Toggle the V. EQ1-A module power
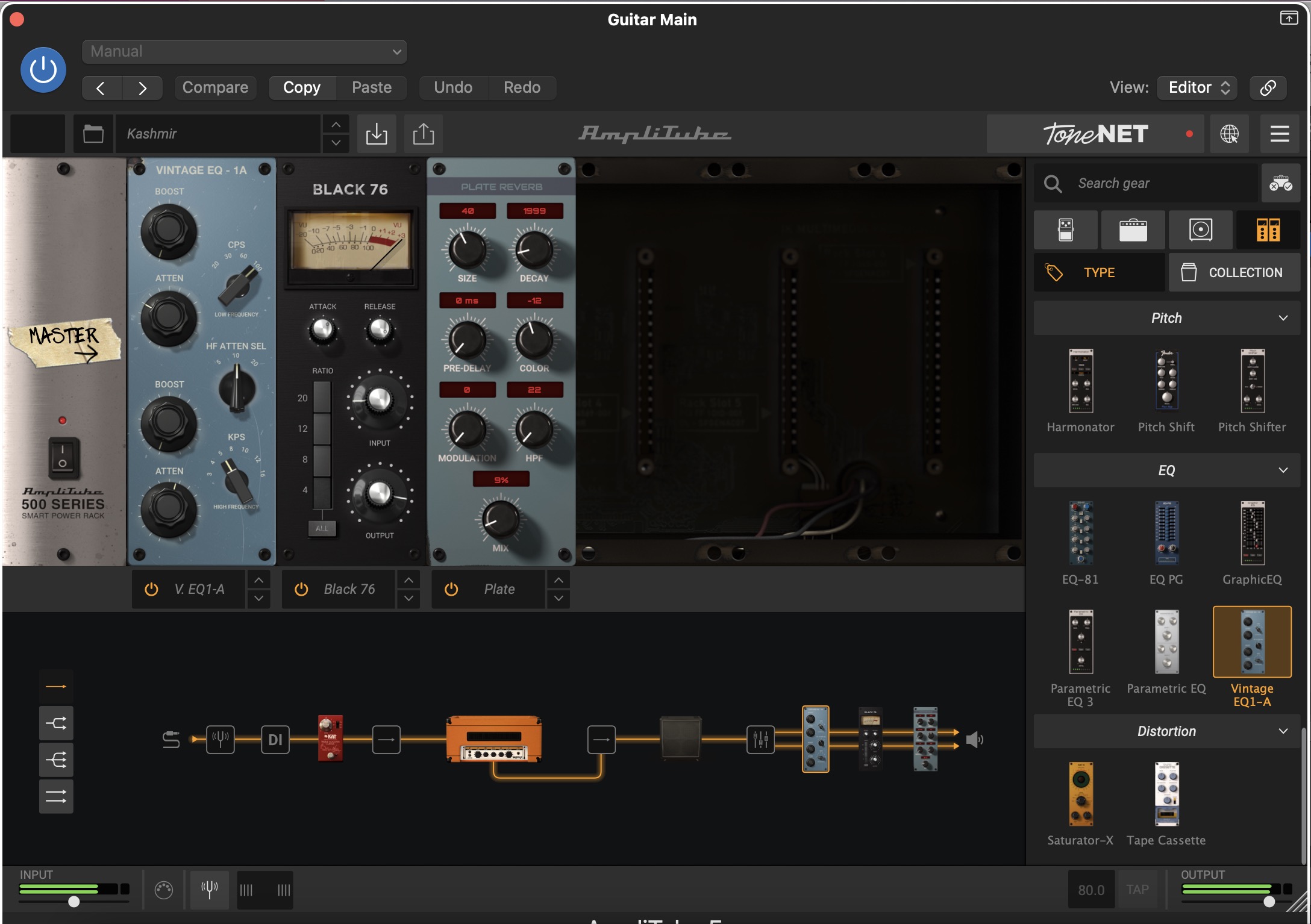1311x924 pixels. (x=151, y=589)
